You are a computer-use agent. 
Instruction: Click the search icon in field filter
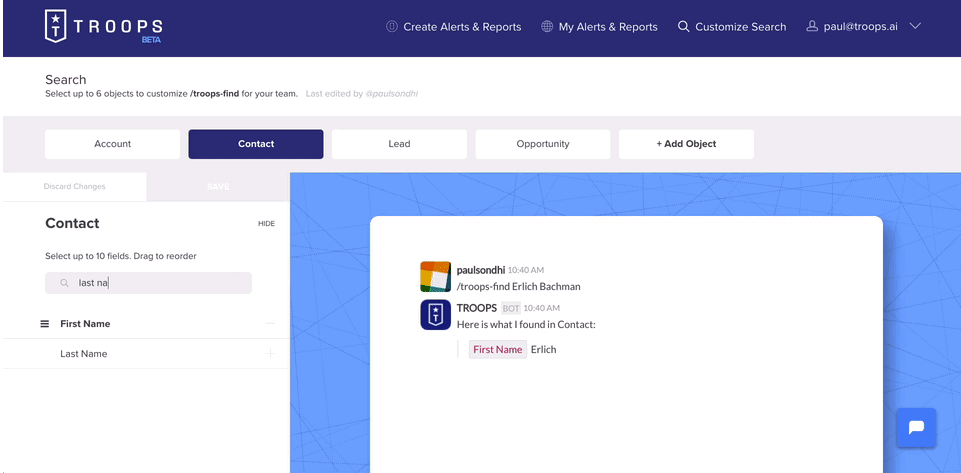click(64, 283)
